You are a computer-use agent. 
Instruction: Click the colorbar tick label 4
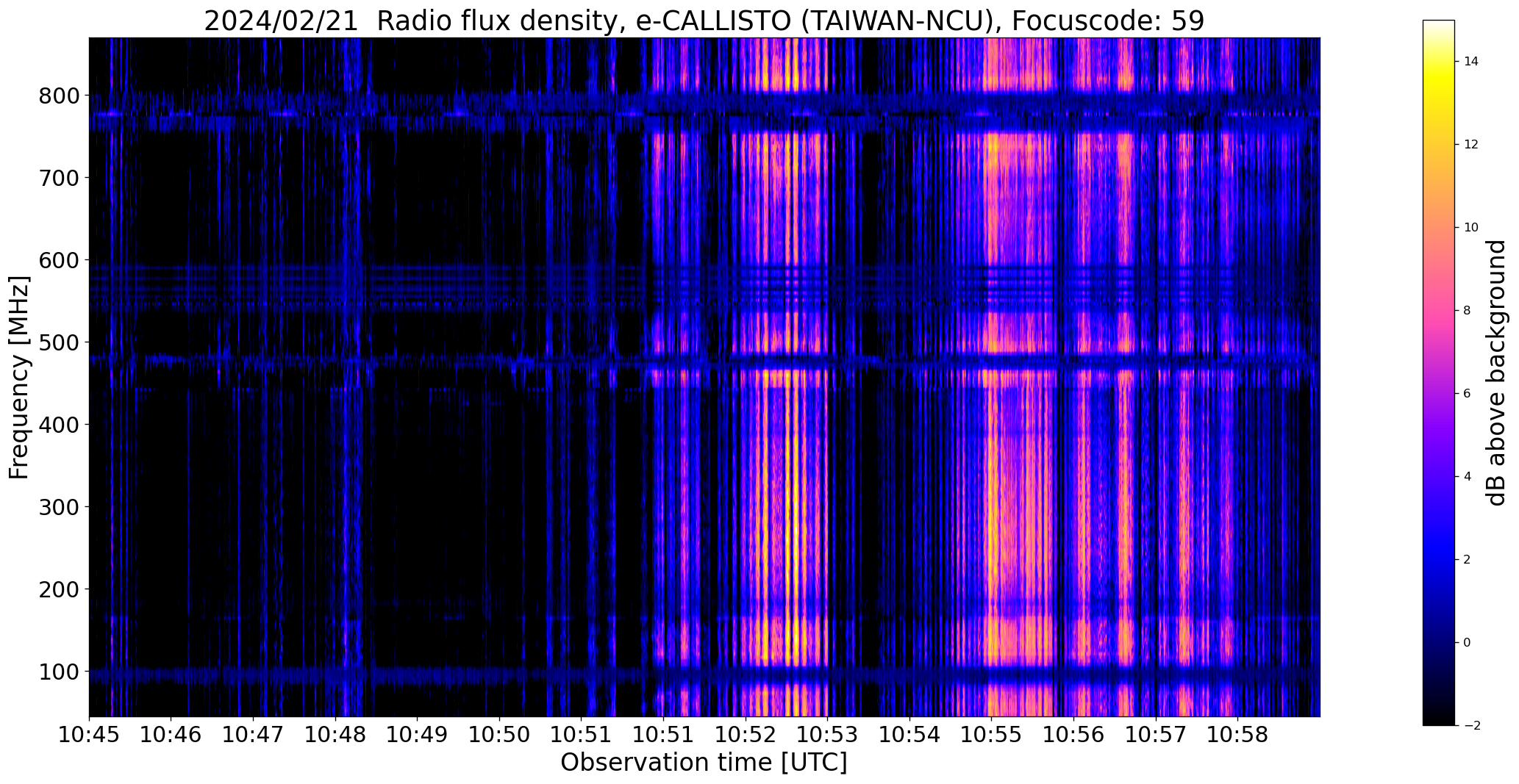(x=1468, y=477)
